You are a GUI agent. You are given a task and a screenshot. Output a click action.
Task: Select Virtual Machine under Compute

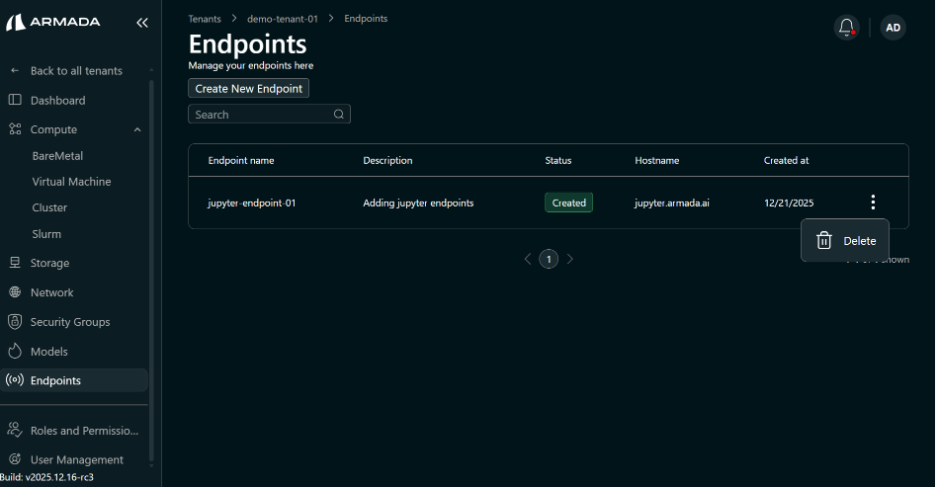point(71,182)
